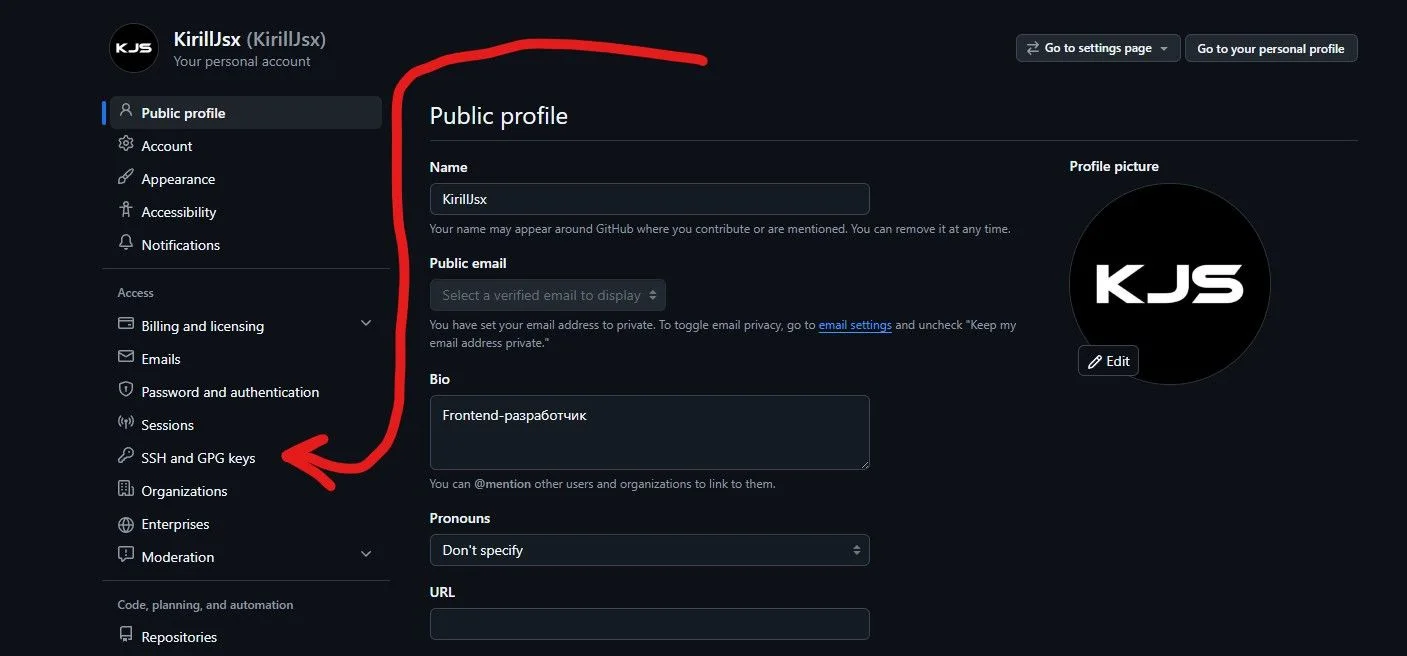Click the SSH and GPG keys key icon
Viewport: 1407px width, 656px height.
126,457
